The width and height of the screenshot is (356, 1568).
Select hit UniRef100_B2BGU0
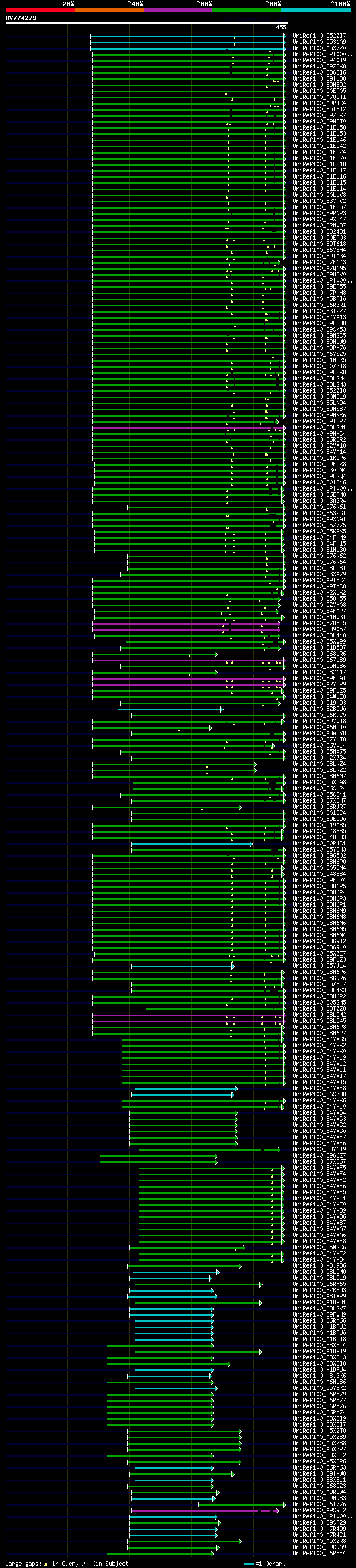tap(319, 709)
